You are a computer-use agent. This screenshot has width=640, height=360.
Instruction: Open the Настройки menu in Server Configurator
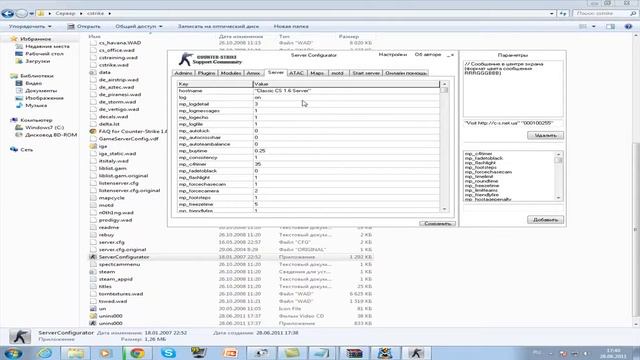click(393, 54)
